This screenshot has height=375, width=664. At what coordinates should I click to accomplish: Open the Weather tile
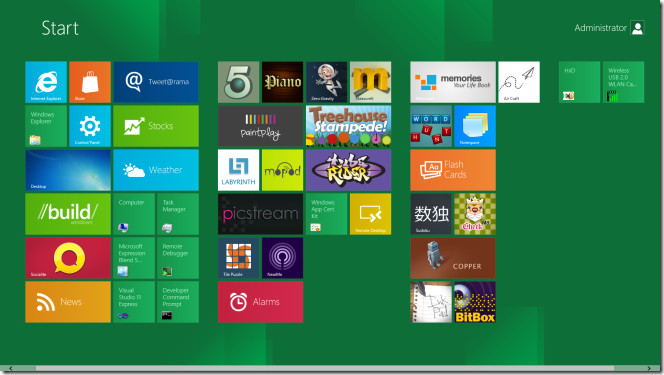coord(156,170)
